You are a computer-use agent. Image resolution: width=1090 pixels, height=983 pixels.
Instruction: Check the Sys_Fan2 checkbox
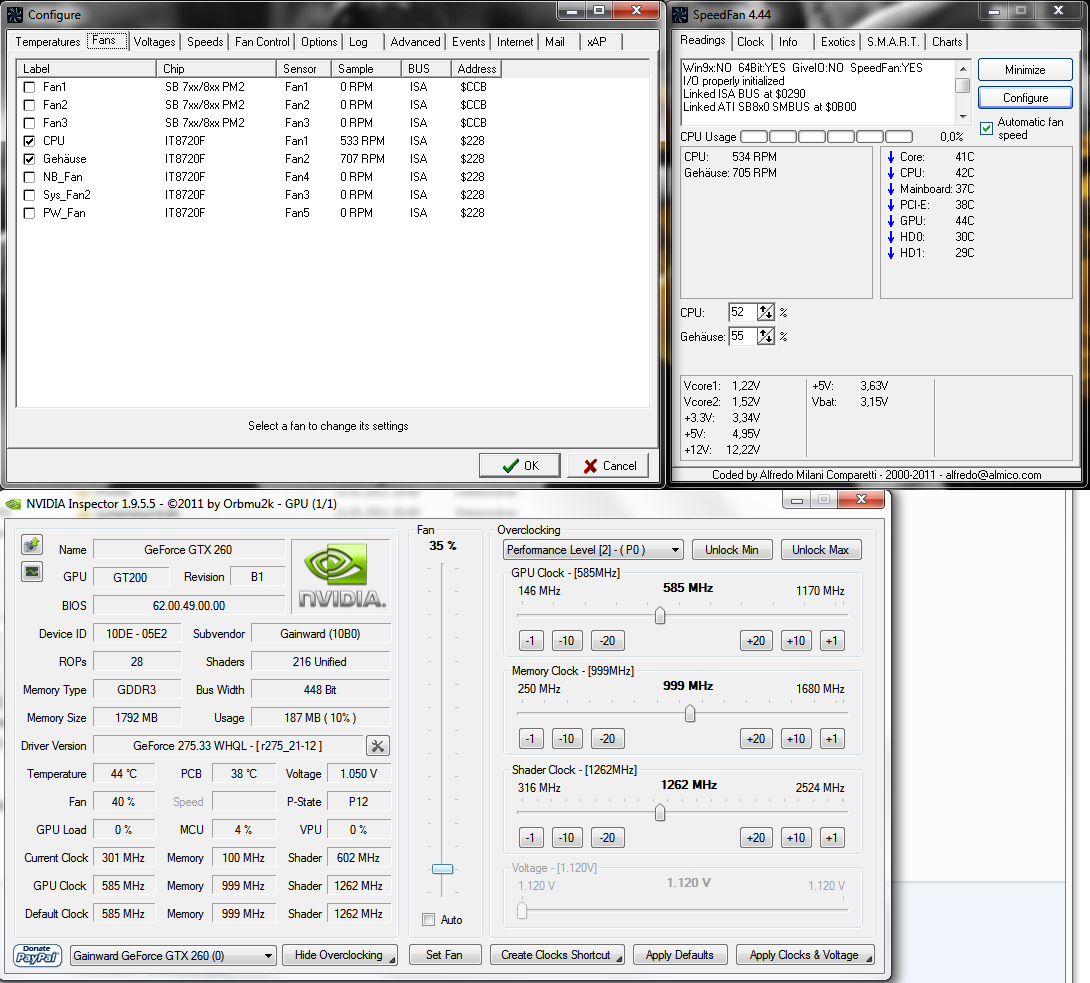[29, 195]
